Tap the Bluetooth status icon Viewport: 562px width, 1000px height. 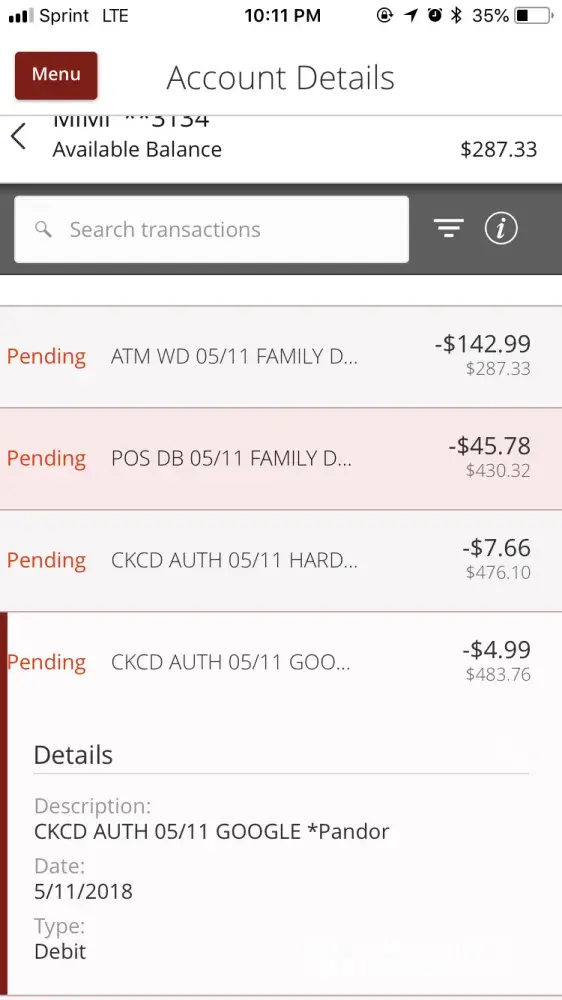(455, 15)
